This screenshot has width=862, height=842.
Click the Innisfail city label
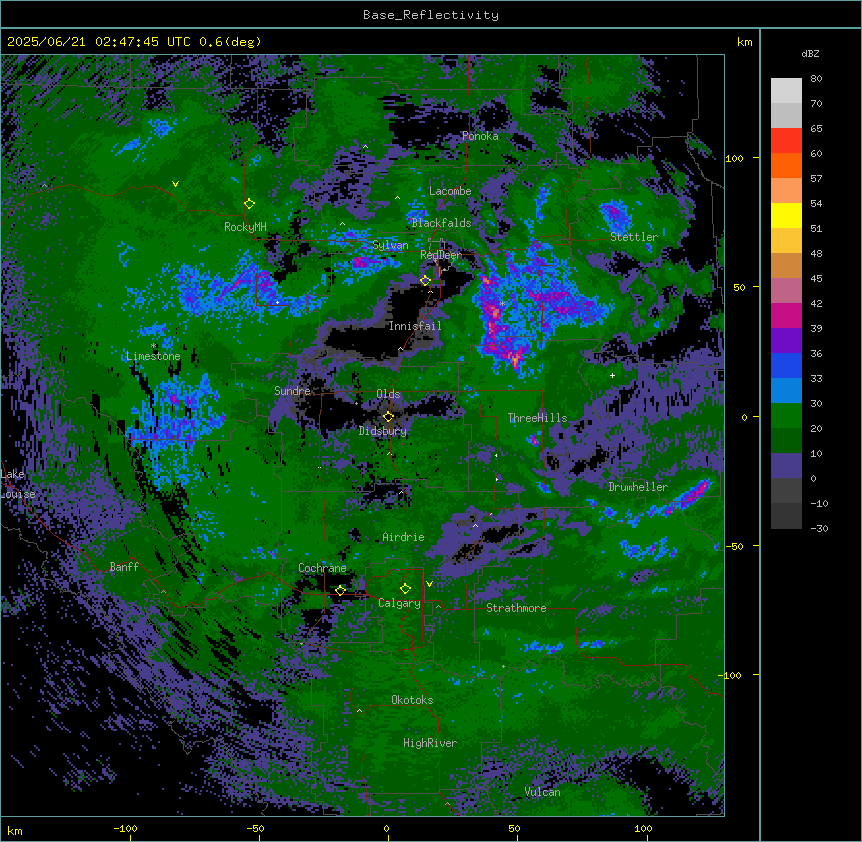click(x=415, y=326)
